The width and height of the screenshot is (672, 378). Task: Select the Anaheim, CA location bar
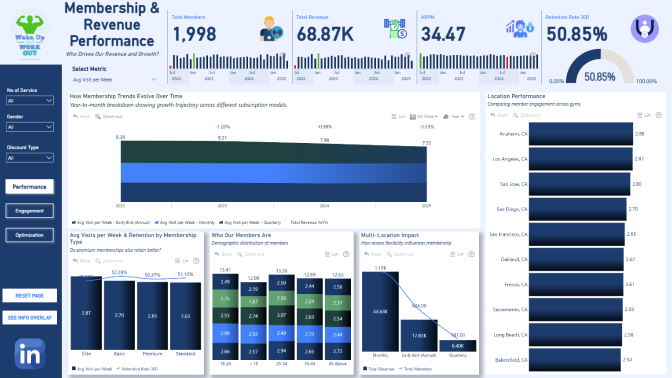(x=581, y=134)
